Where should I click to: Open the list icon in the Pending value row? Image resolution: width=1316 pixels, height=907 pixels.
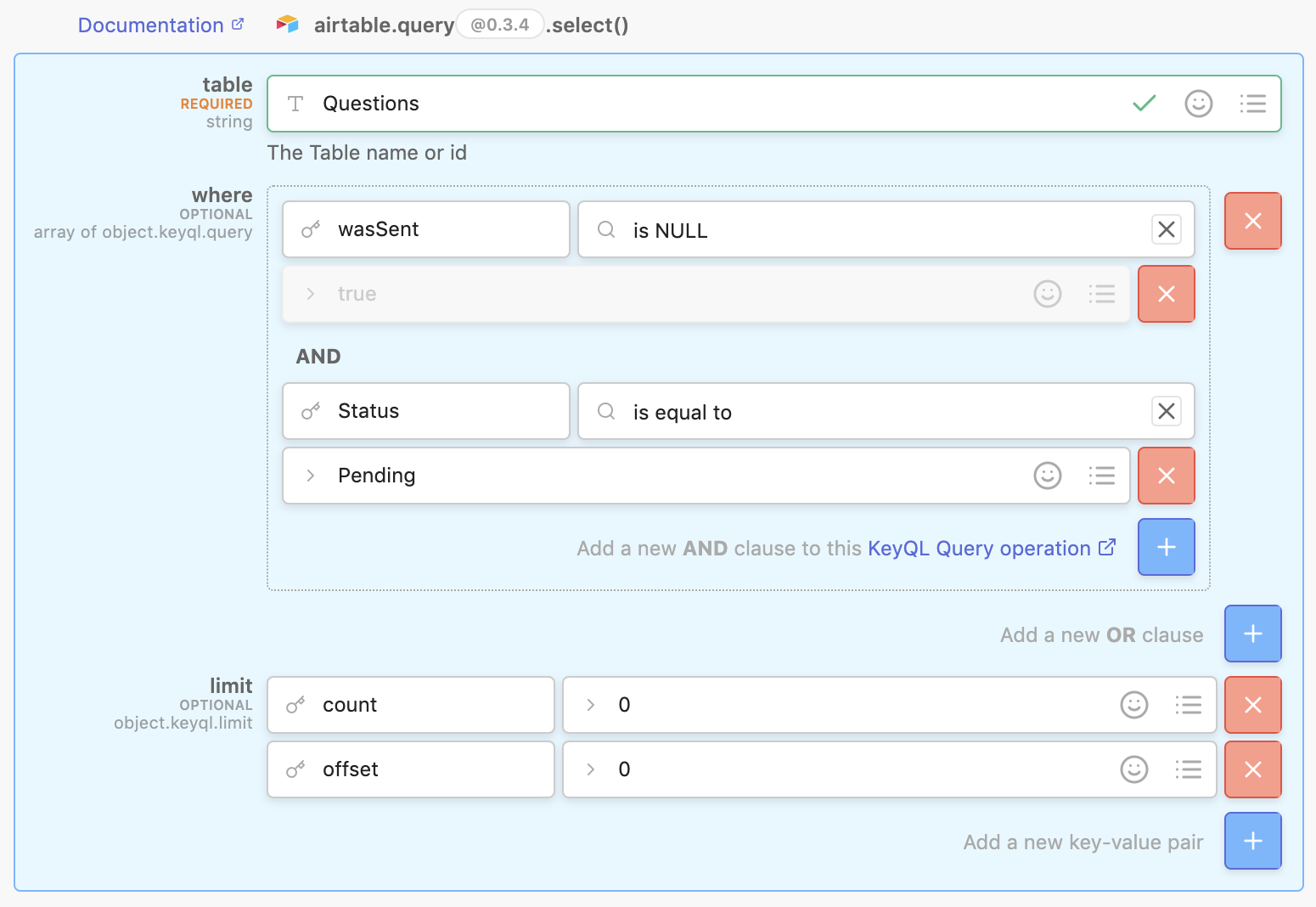(1101, 476)
